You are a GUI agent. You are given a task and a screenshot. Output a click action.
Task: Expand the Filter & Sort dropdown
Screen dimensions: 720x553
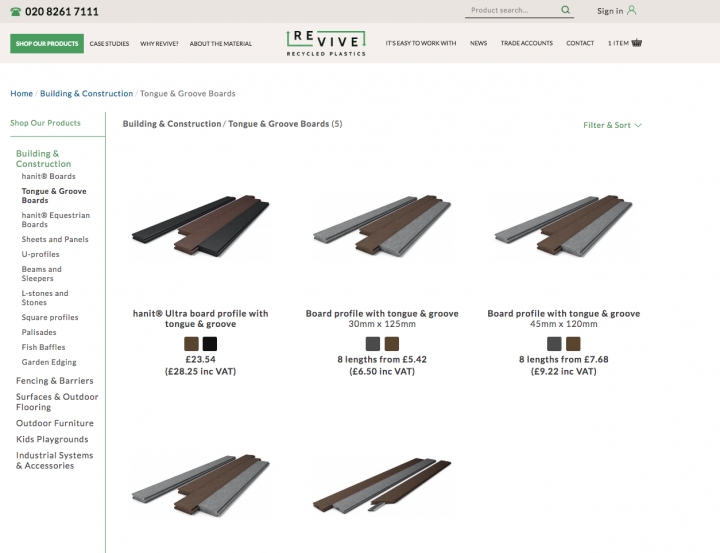(612, 125)
